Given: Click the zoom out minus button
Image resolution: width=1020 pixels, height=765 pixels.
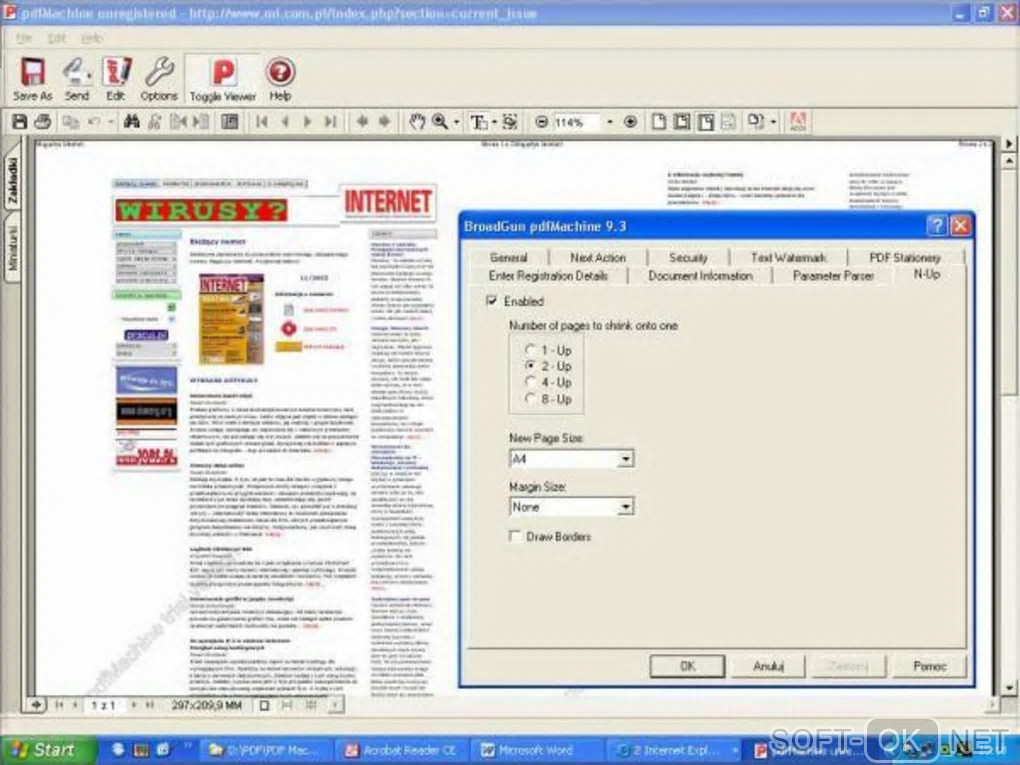Looking at the screenshot, I should click(x=541, y=122).
